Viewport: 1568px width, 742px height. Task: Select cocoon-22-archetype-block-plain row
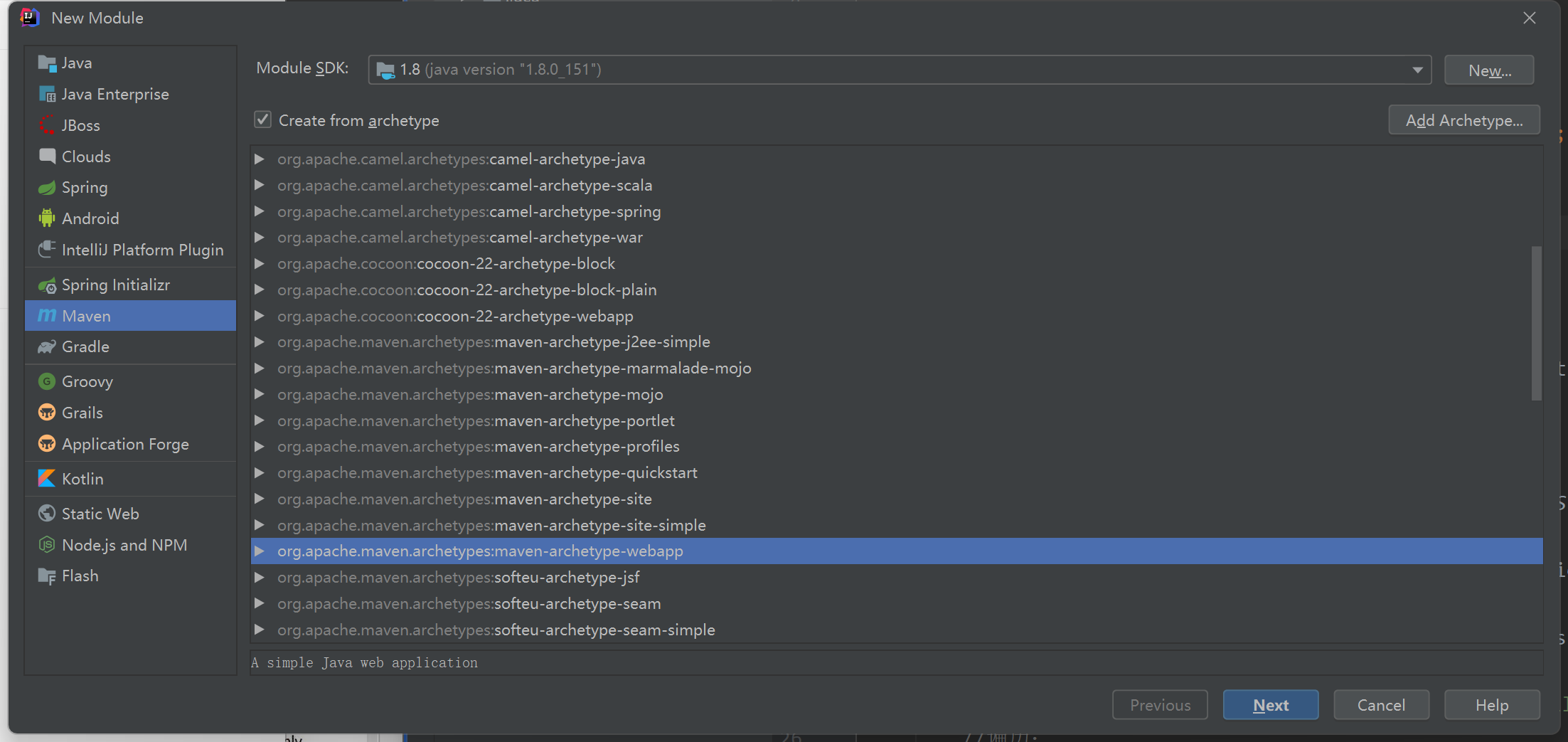(897, 290)
